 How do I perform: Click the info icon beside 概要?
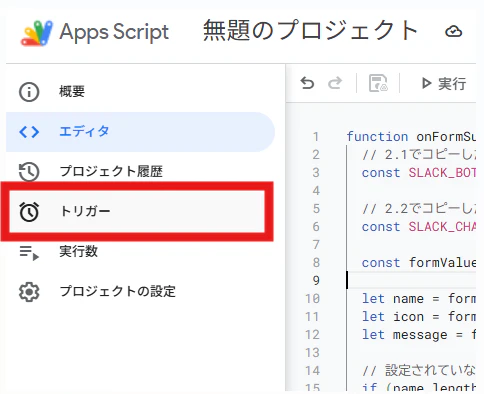click(29, 92)
